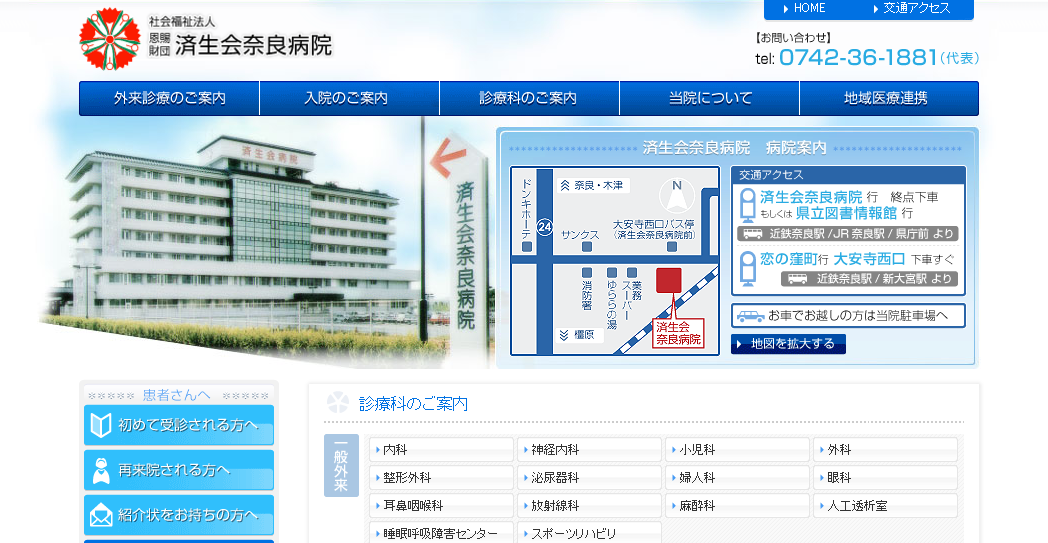Click the person icon on 再来院 button

101,471
